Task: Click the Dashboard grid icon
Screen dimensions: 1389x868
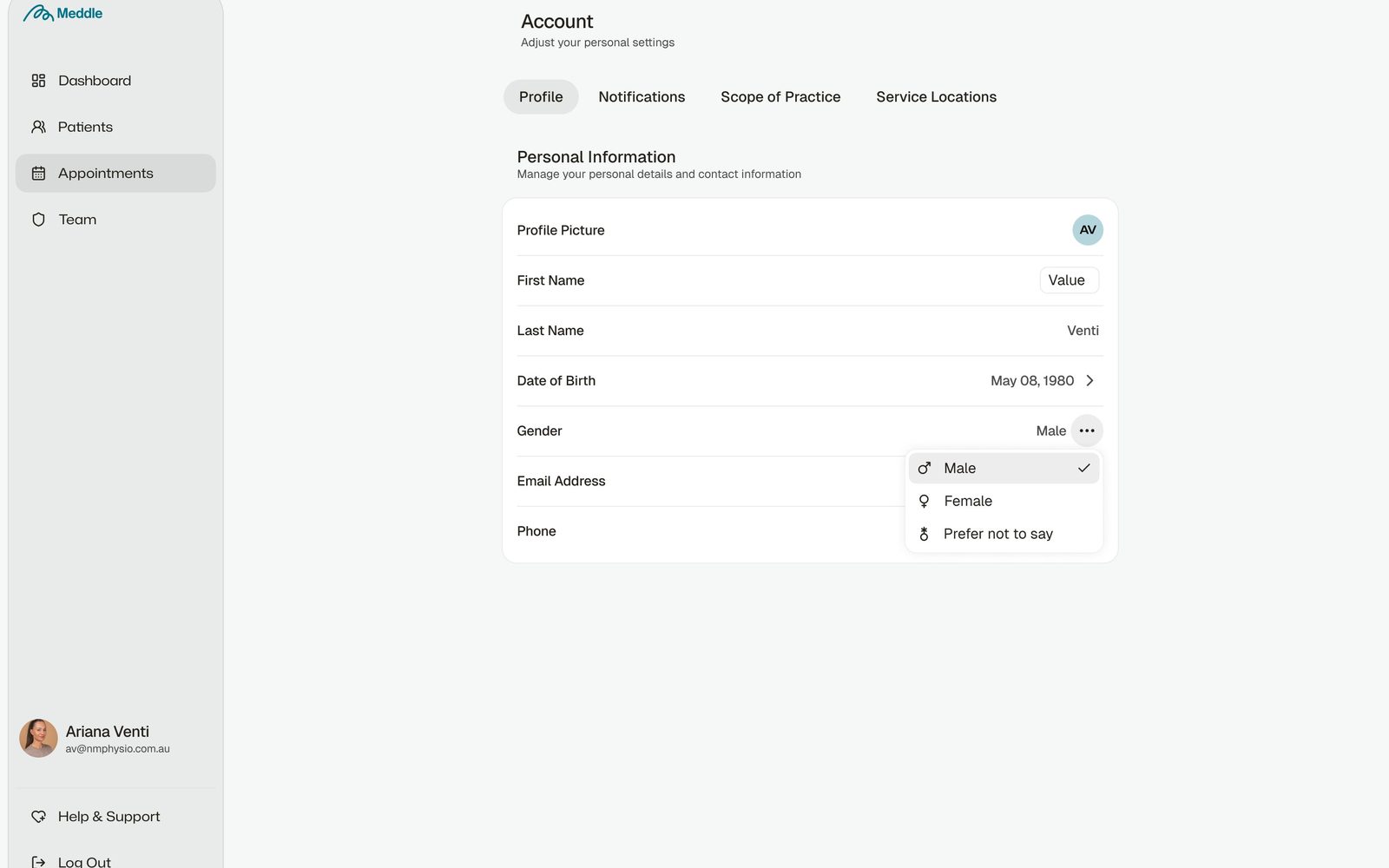Action: 38,81
